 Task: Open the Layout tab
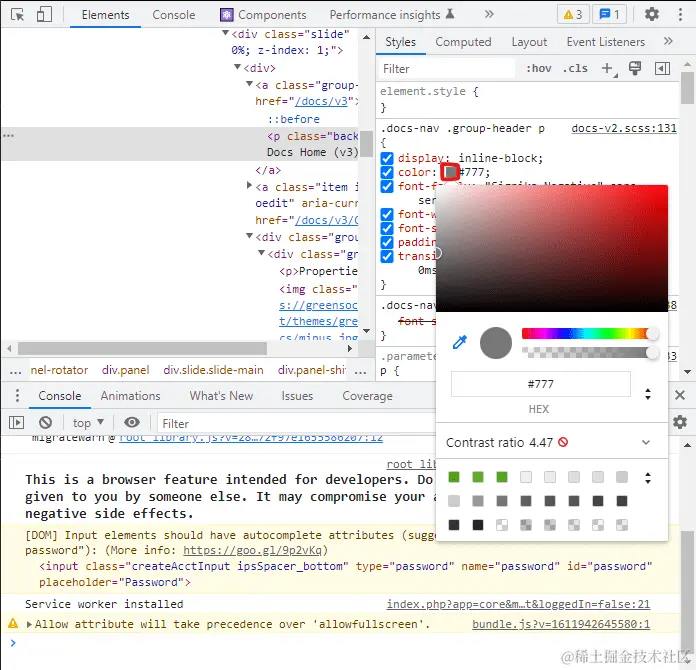[x=529, y=42]
